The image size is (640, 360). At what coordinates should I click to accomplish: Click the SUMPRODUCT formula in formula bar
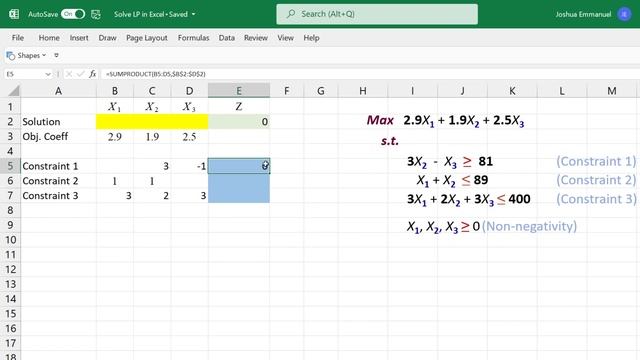(x=156, y=74)
